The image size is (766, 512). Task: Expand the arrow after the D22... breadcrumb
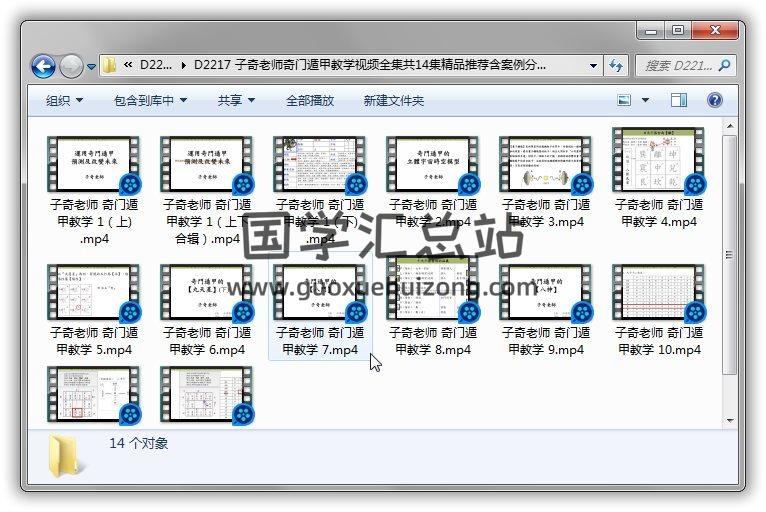184,65
